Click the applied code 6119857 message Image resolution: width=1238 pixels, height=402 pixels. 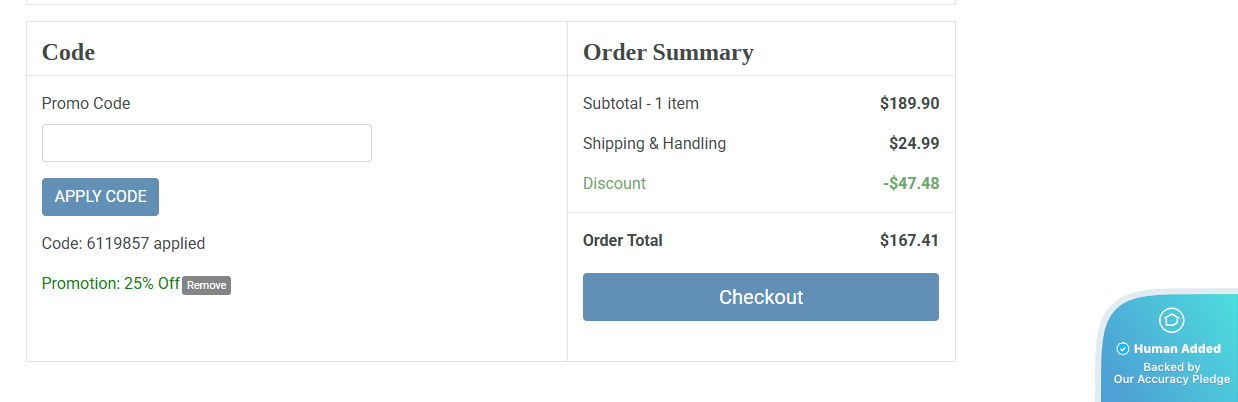[123, 243]
